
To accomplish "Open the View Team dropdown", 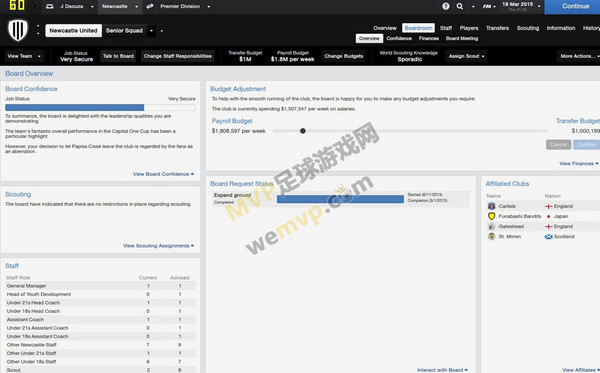I will (x=24, y=56).
